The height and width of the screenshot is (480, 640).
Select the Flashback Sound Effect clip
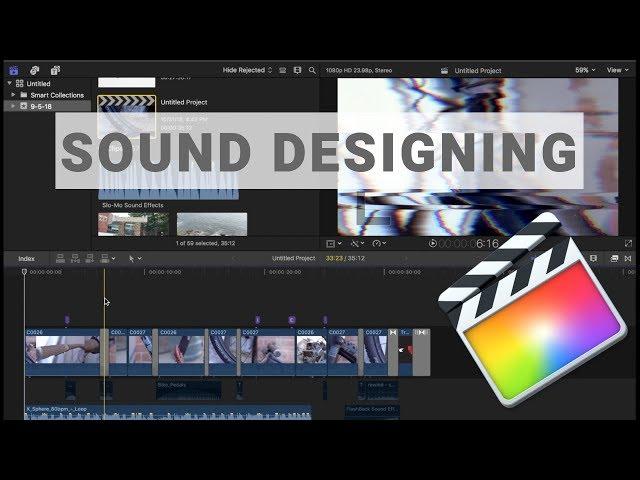[x=372, y=411]
